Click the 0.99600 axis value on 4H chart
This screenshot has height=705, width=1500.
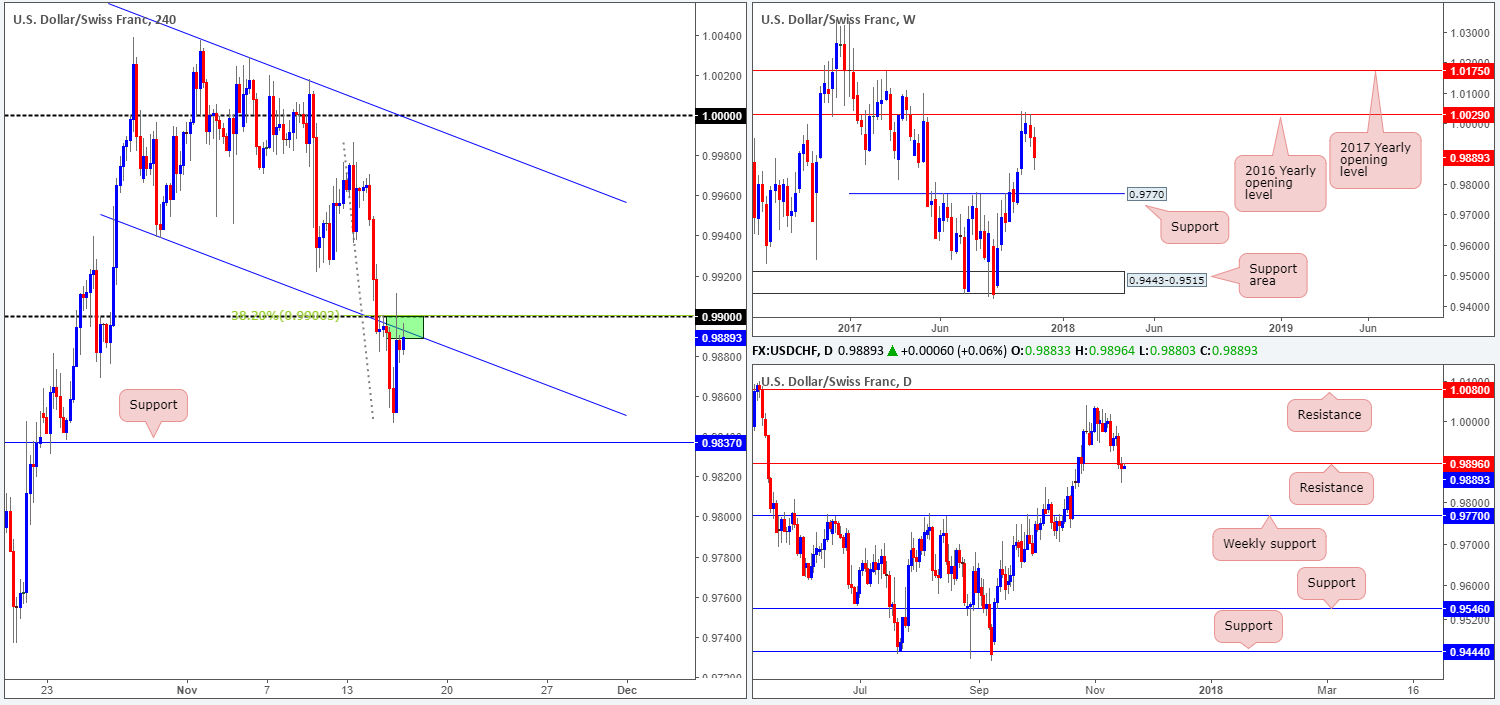pyautogui.click(x=723, y=196)
